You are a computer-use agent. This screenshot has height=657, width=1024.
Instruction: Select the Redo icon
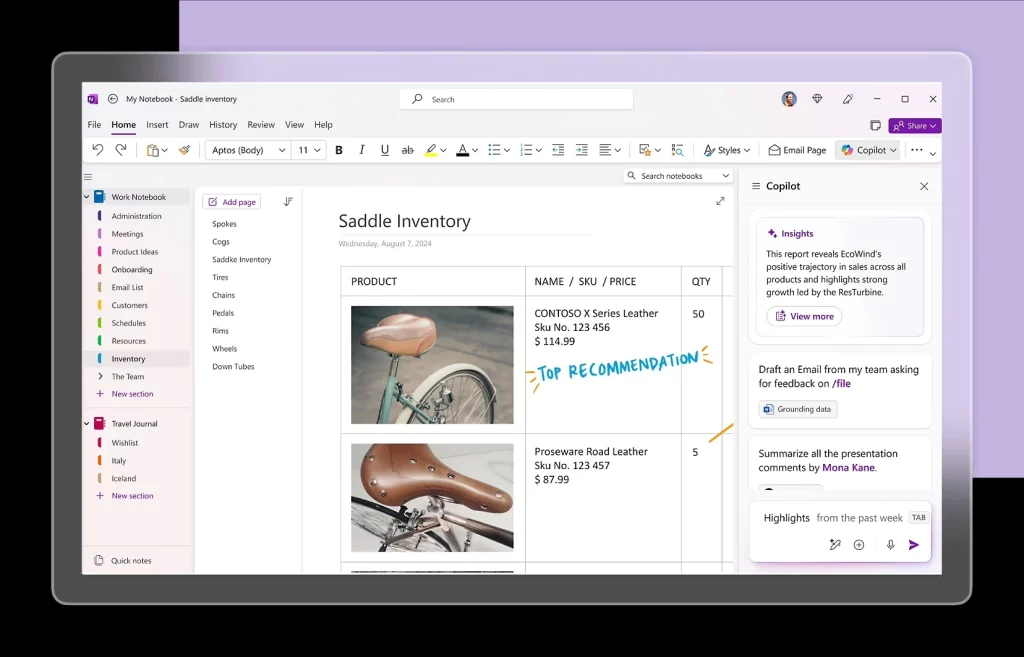[121, 150]
